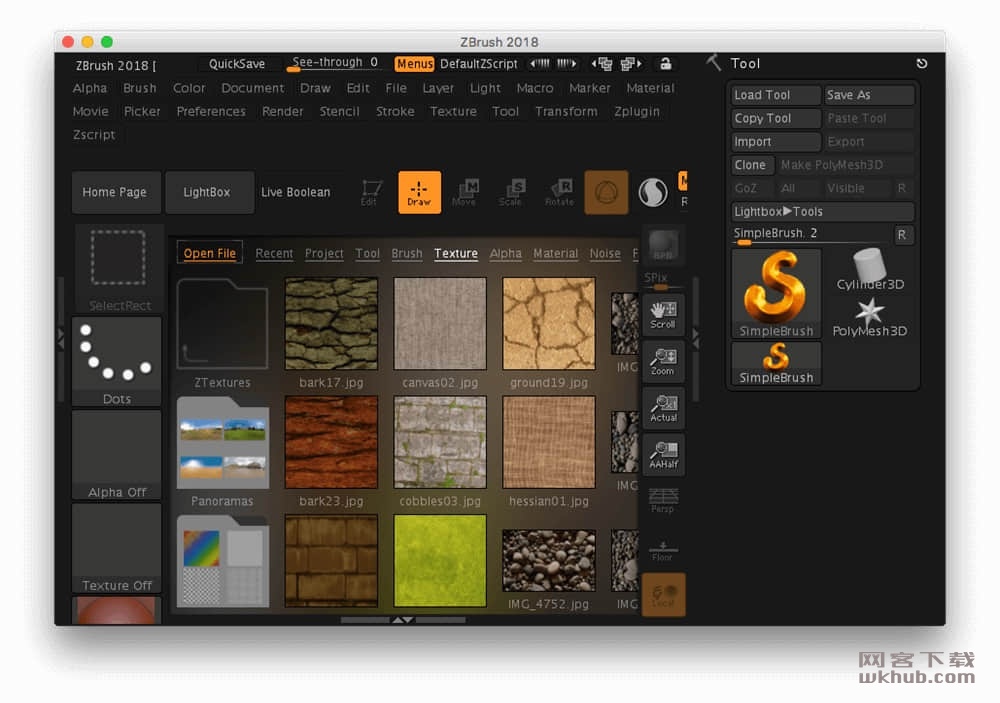
Task: Switch to the LightBox Noise tab
Action: (605, 253)
